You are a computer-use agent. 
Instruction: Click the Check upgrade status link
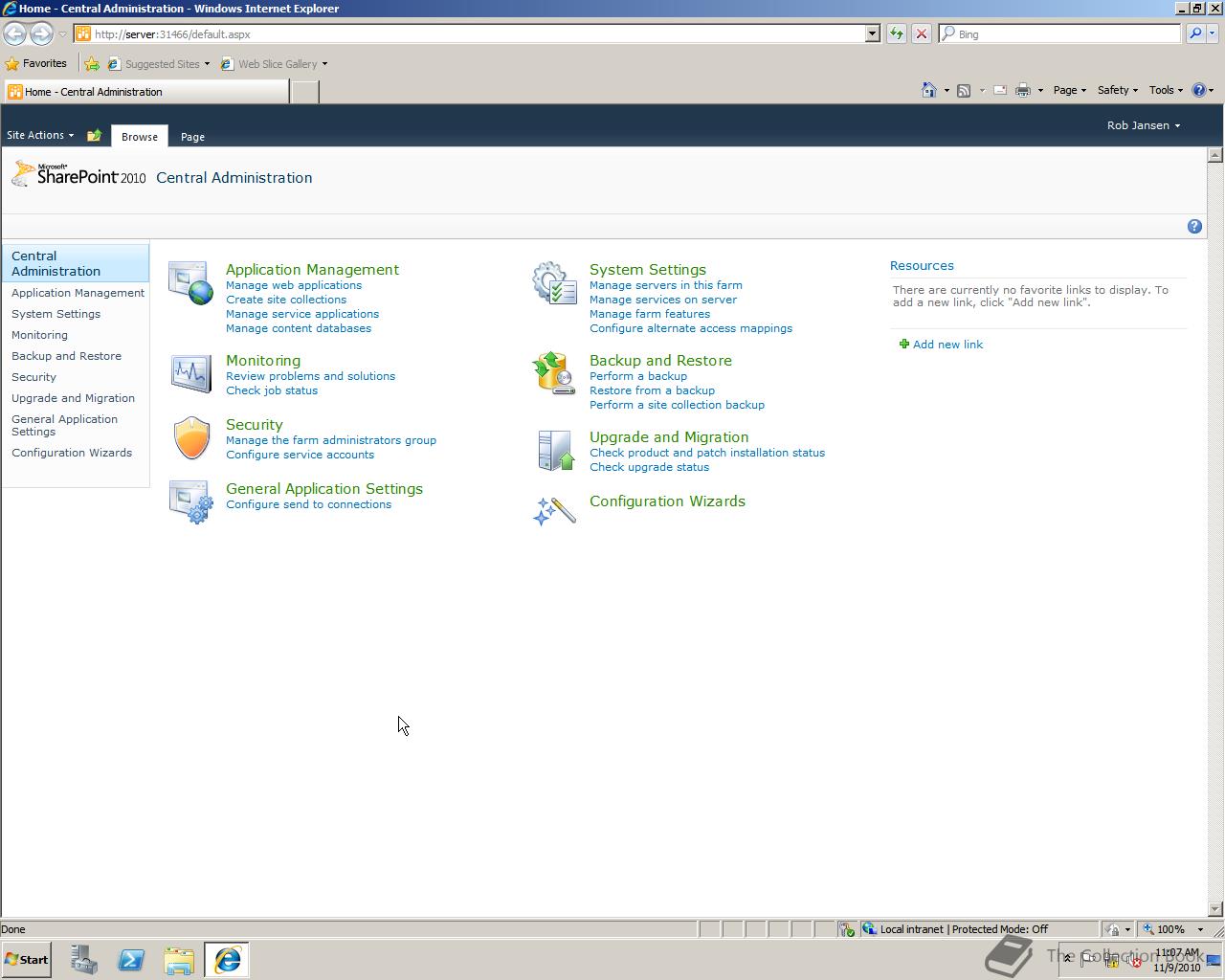coord(649,467)
